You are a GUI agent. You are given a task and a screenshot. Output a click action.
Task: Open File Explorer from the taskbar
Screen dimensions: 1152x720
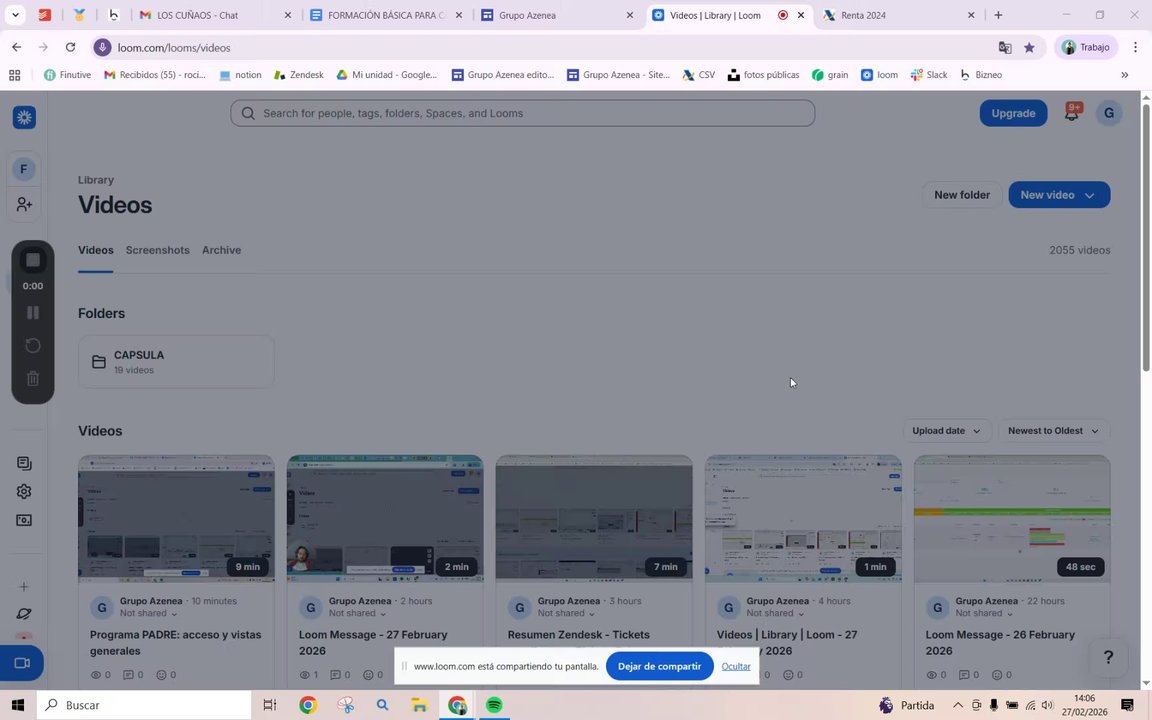click(420, 705)
